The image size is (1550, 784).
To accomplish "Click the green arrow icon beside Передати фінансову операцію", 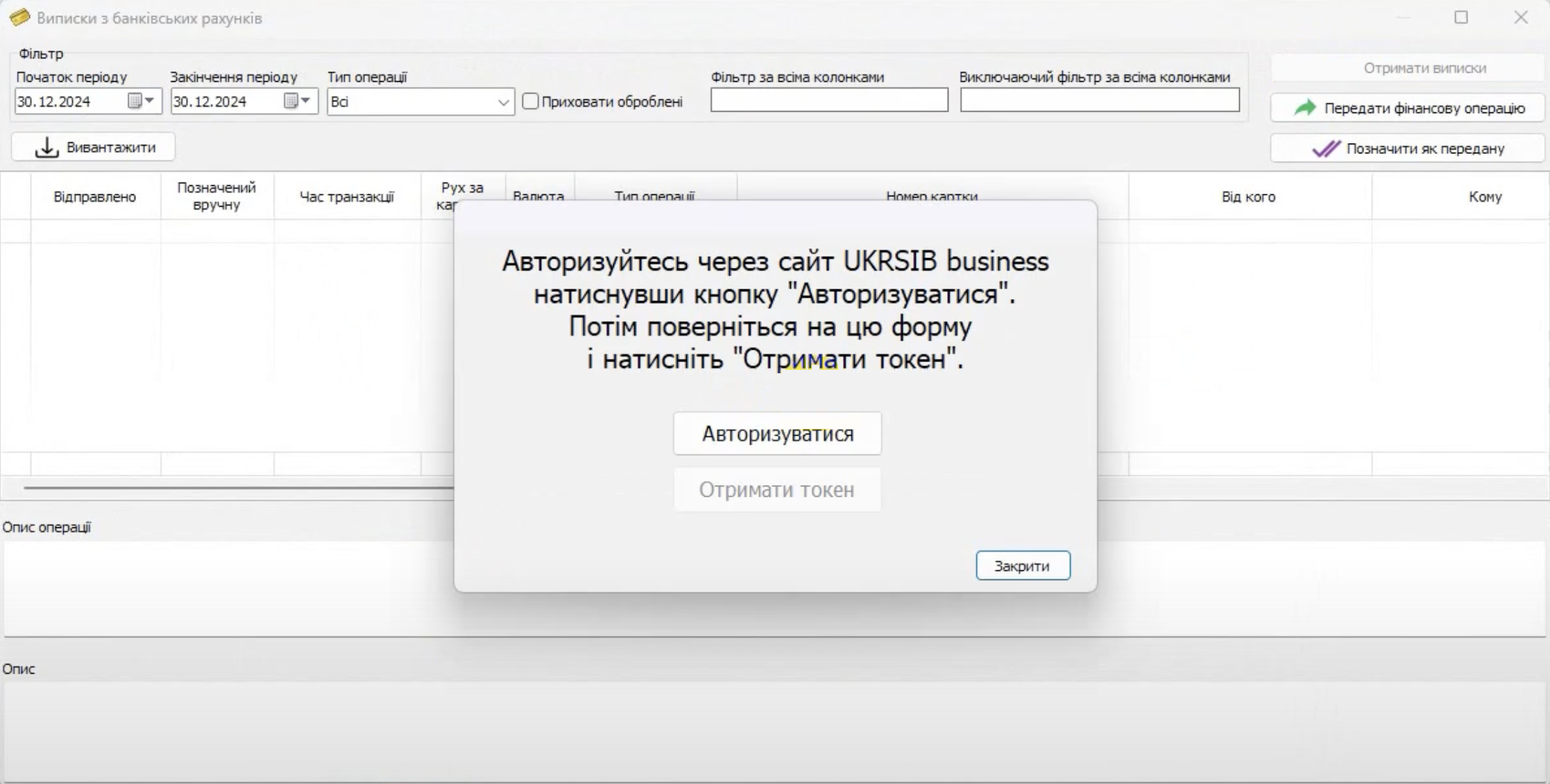I will pos(1304,108).
